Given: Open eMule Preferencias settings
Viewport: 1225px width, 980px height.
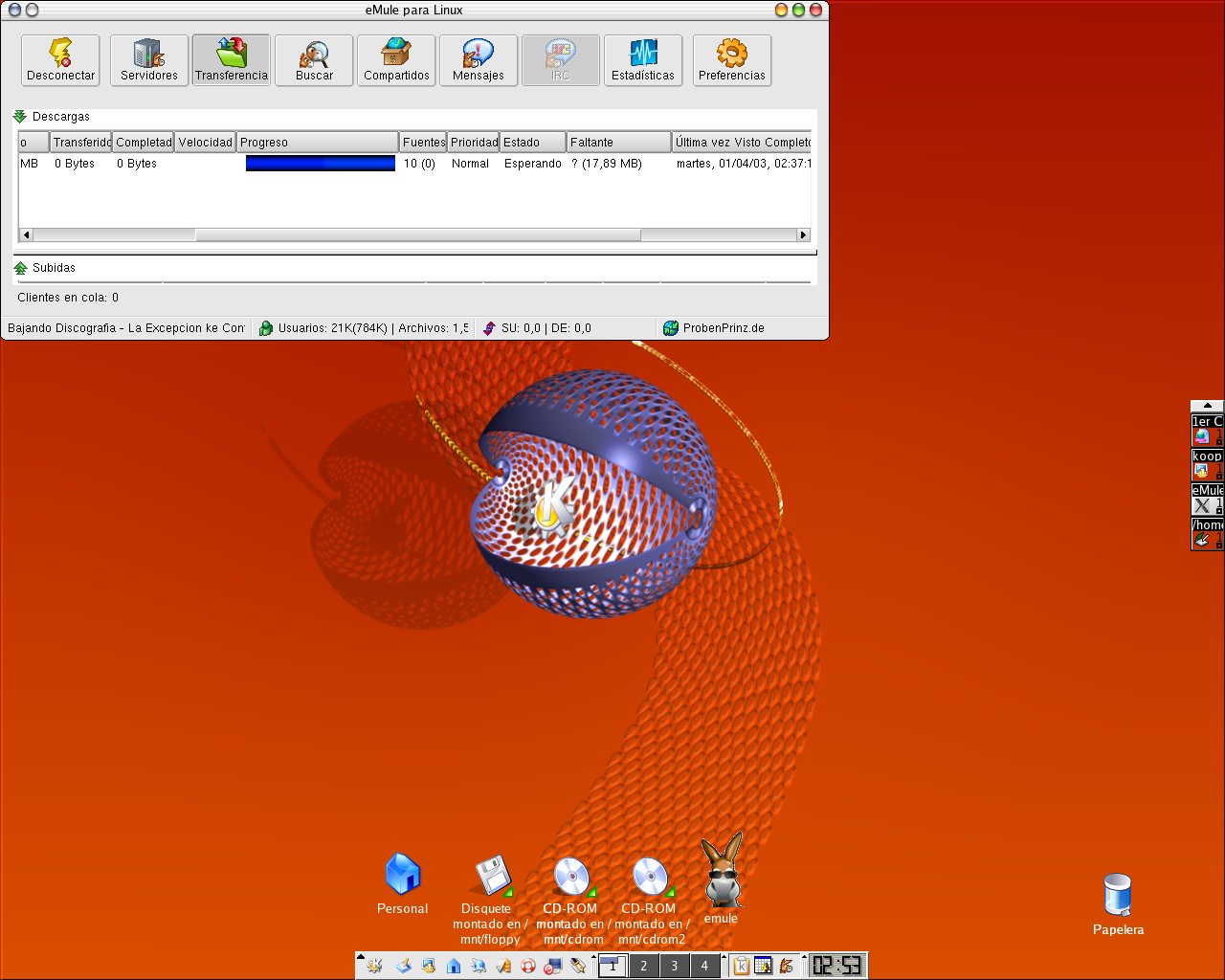Looking at the screenshot, I should point(732,60).
